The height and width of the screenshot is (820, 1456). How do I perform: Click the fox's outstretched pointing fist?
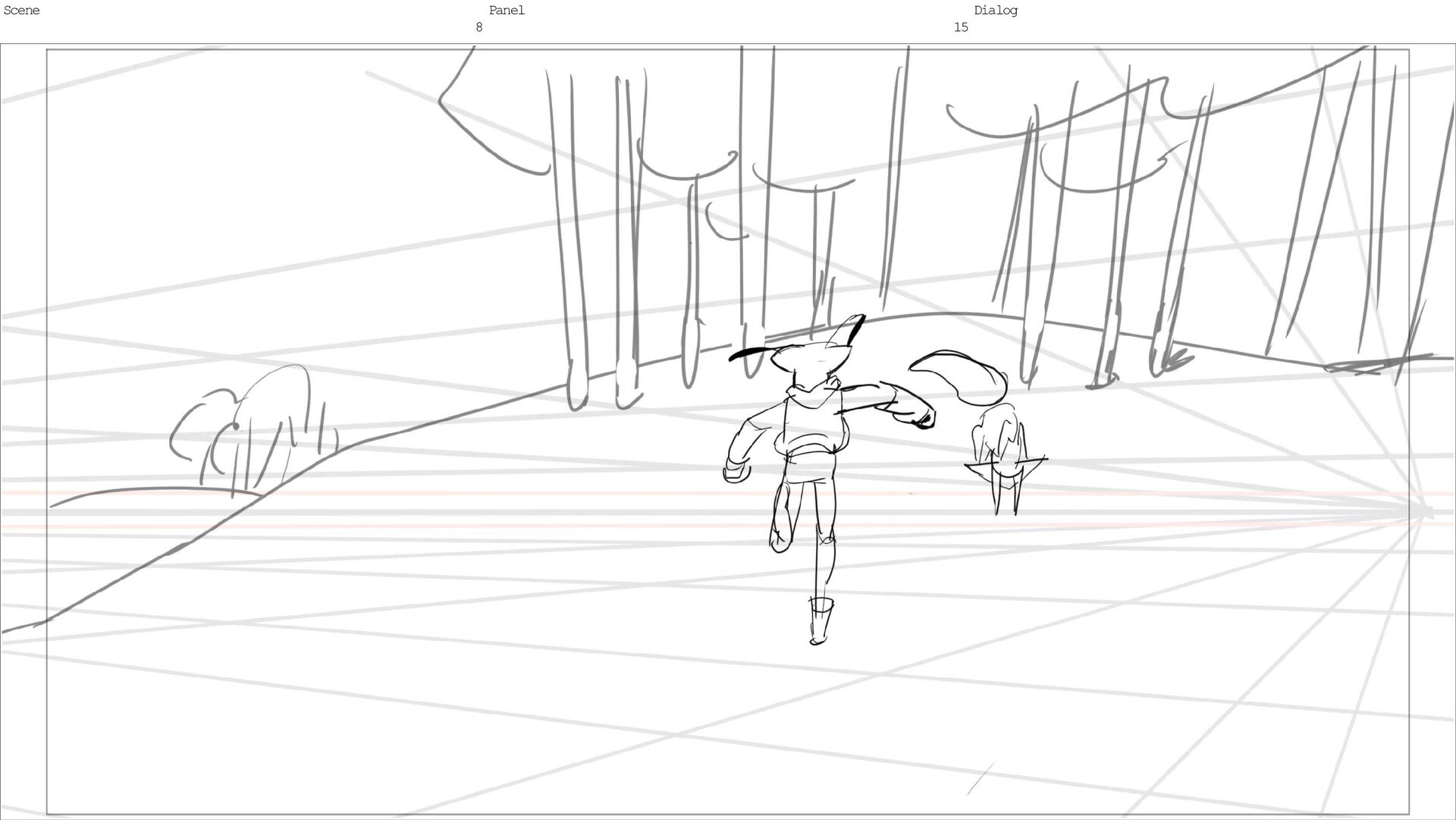924,418
